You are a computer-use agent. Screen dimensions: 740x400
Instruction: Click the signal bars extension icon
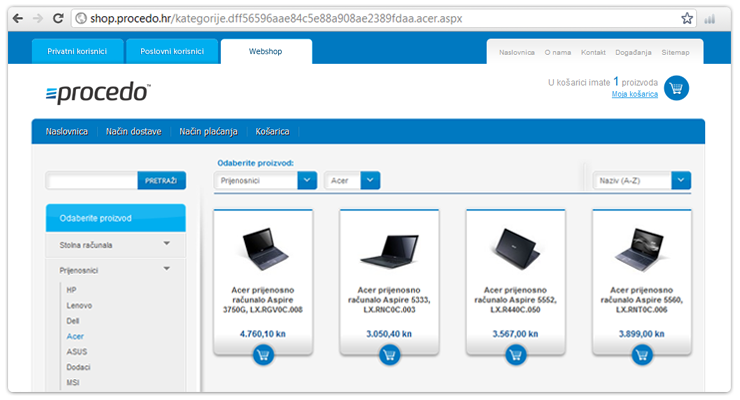pyautogui.click(x=709, y=19)
